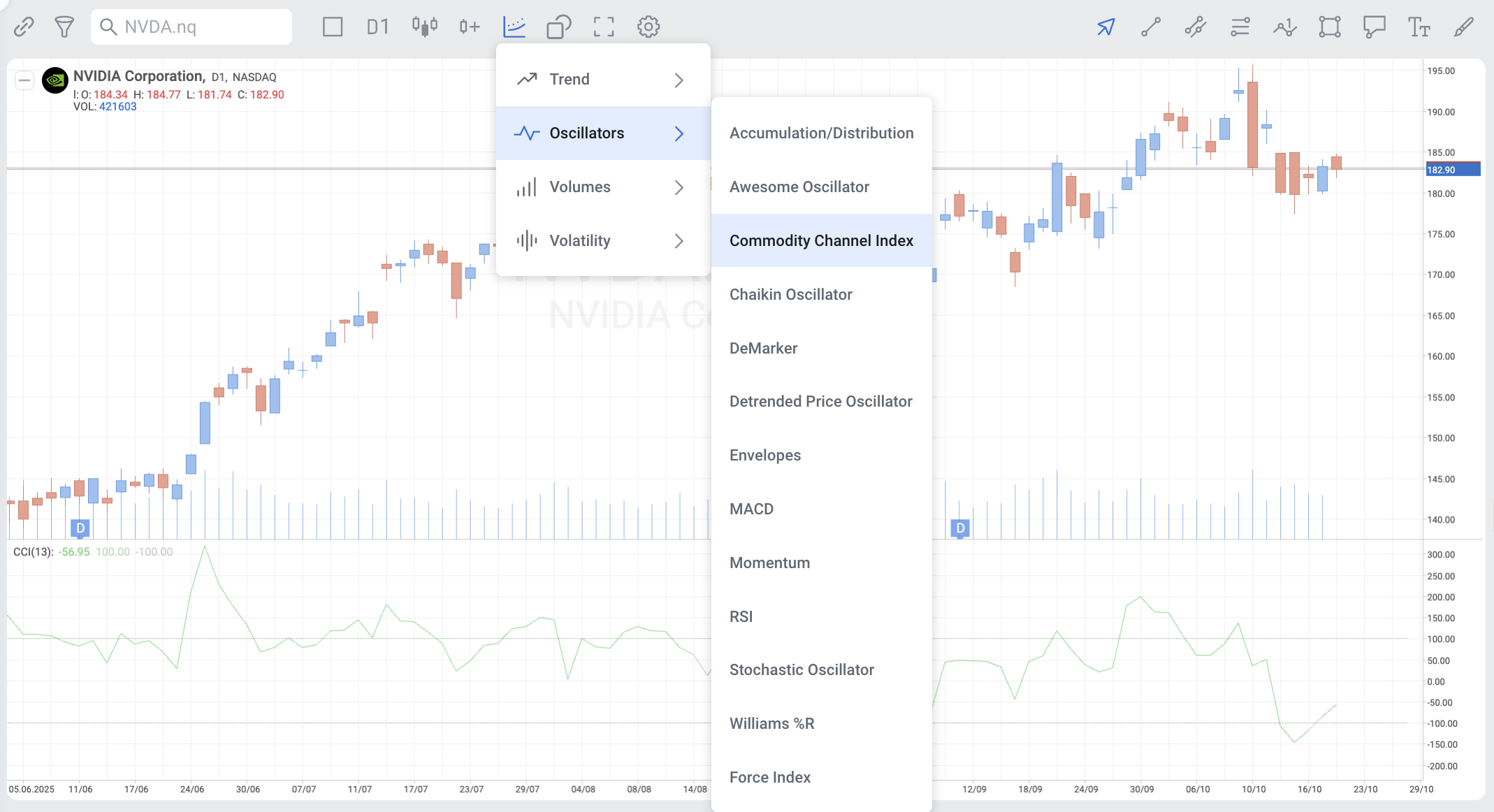This screenshot has width=1494, height=812.
Task: Open the filter funnel icon
Action: [x=64, y=27]
